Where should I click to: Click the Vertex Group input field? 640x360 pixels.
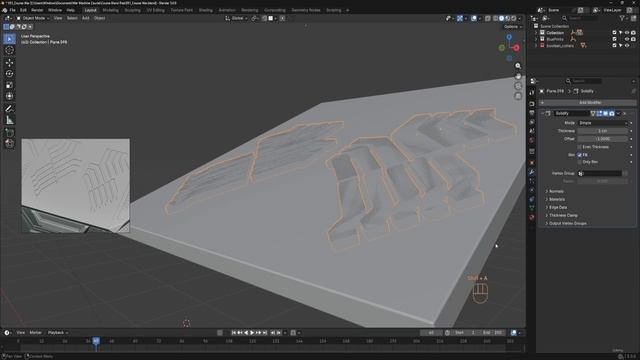[x=600, y=173]
